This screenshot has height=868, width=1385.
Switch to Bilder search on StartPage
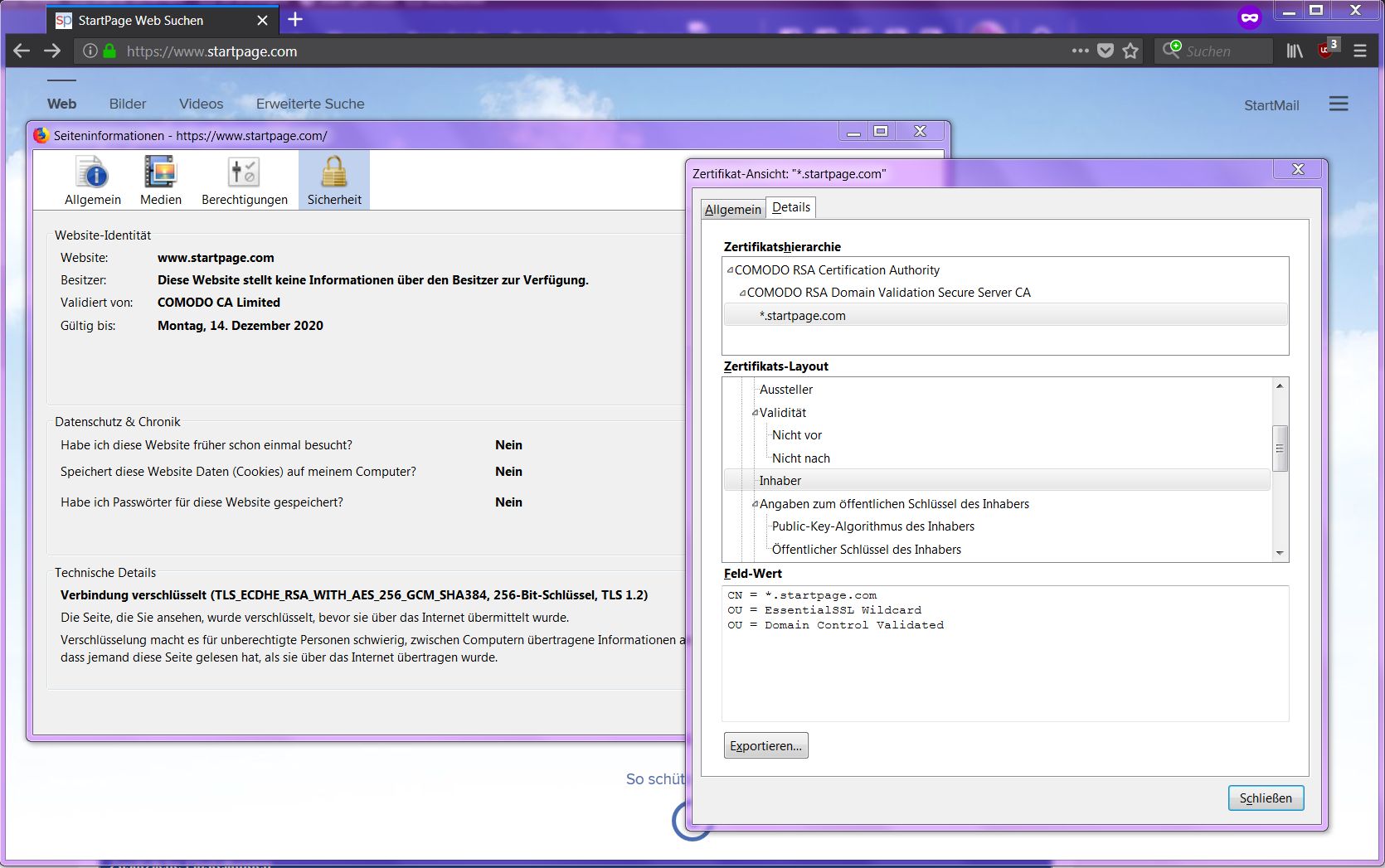tap(128, 104)
